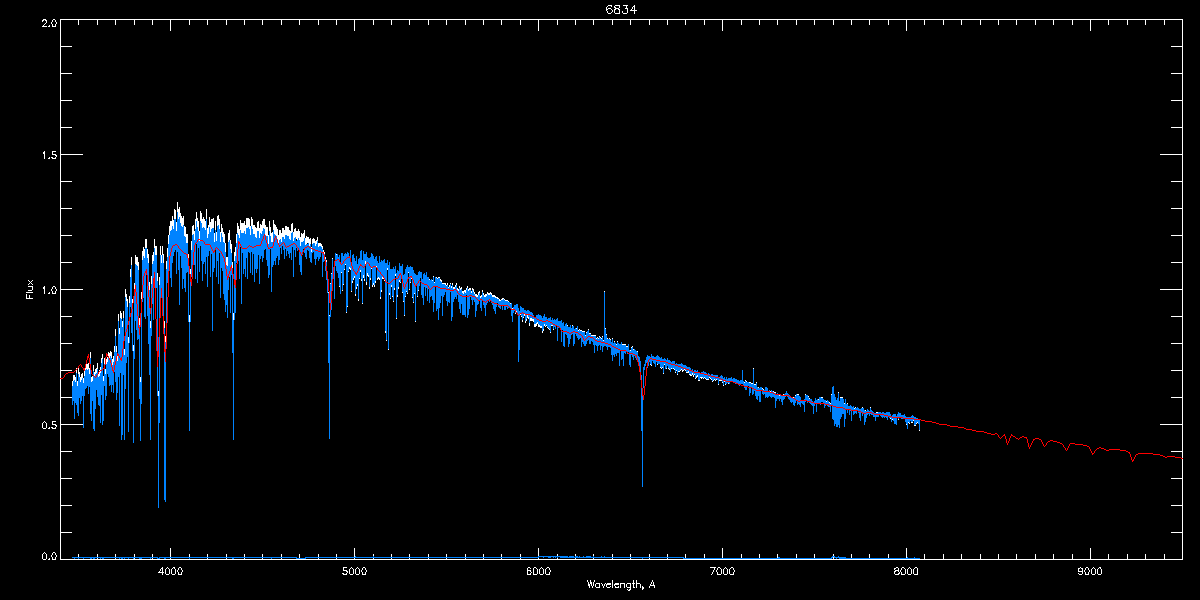The image size is (1200, 600).
Task: Click the 8000 x-axis tick label
Action: click(906, 571)
